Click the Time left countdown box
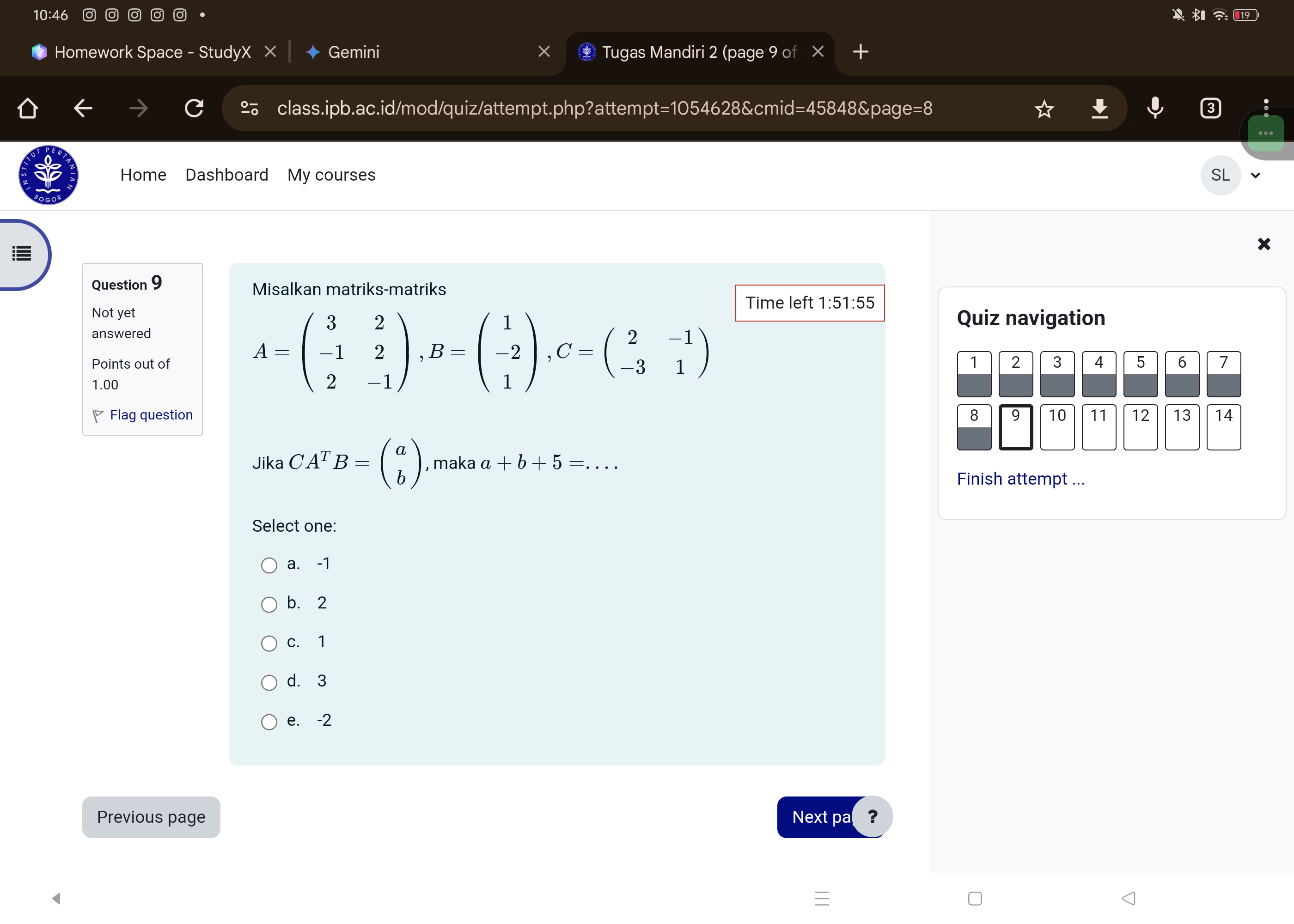 (x=809, y=303)
